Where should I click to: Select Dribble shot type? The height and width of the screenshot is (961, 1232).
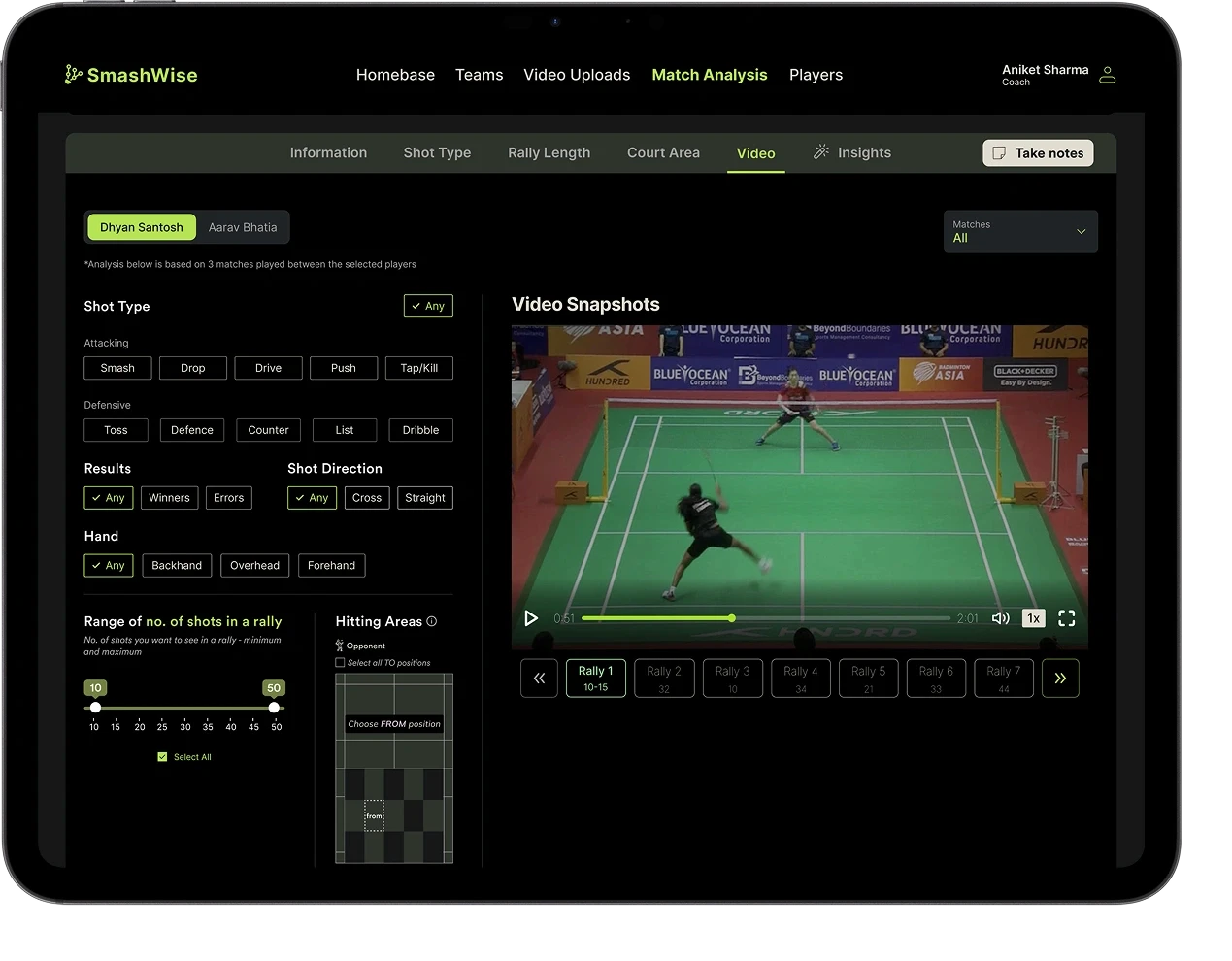pos(420,430)
